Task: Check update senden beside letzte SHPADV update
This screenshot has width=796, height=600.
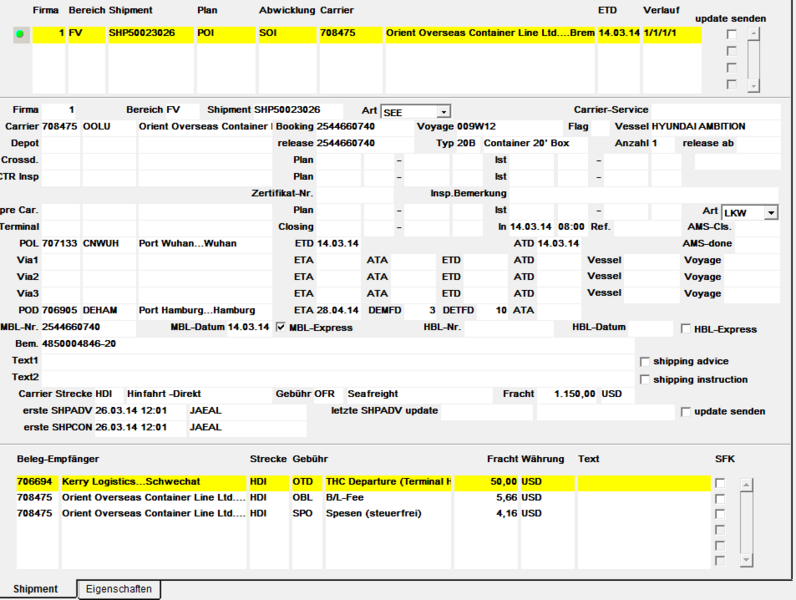Action: tap(686, 412)
